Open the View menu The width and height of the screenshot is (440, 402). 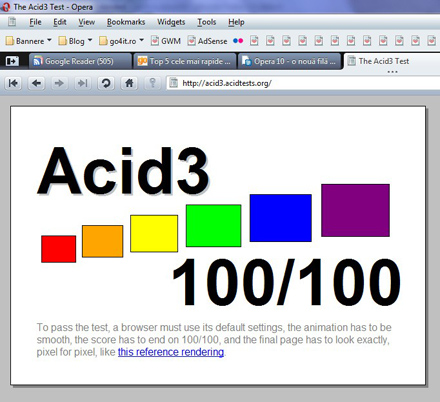(87, 22)
